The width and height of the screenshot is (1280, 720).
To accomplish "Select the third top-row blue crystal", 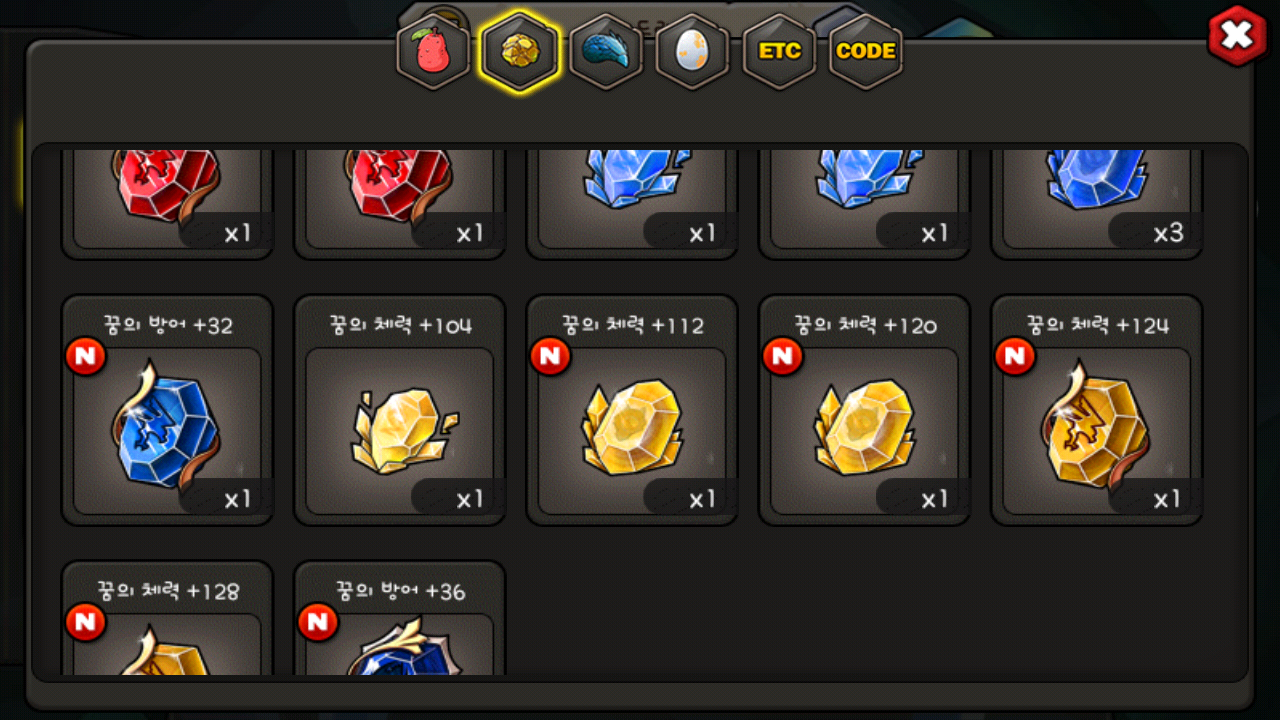I will pyautogui.click(x=632, y=204).
